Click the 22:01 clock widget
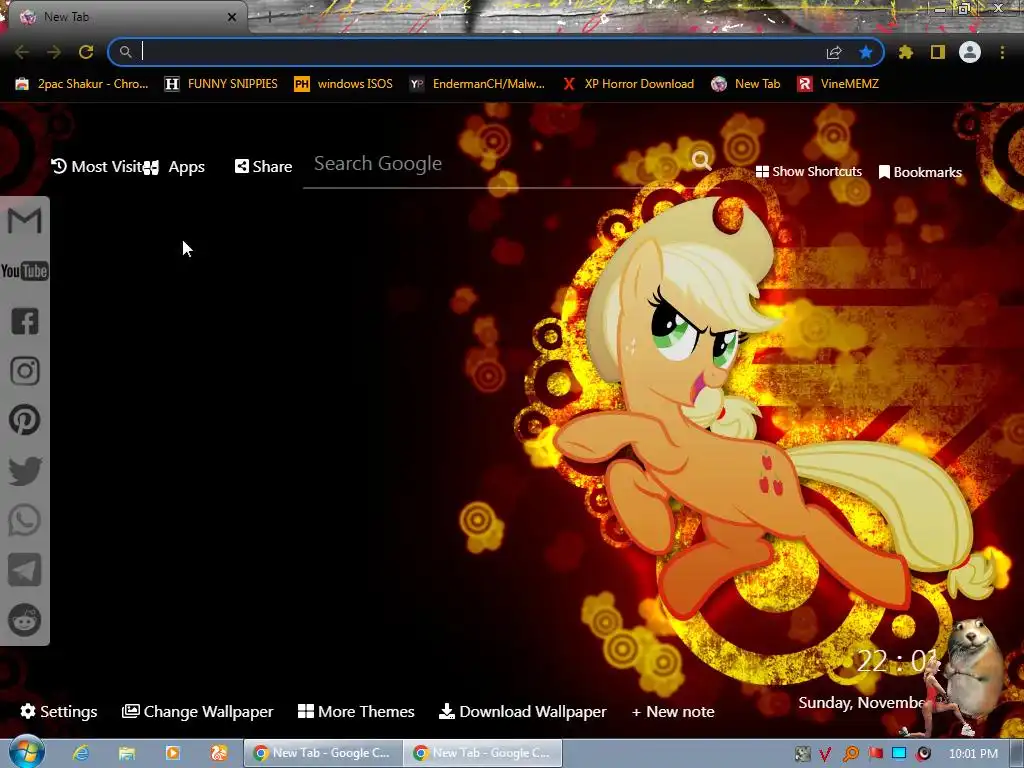Image resolution: width=1024 pixels, height=768 pixels. point(896,662)
